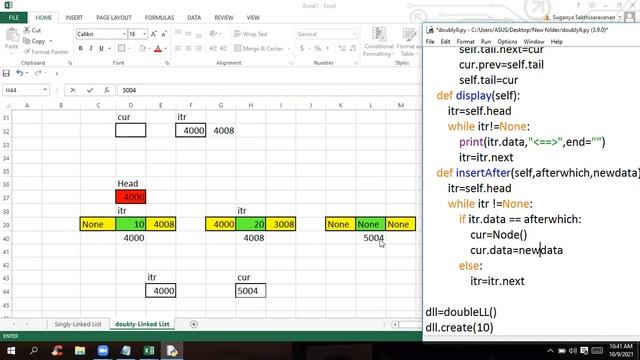Open the Window menu in IDLE window
The image size is (640, 360).
(534, 42)
